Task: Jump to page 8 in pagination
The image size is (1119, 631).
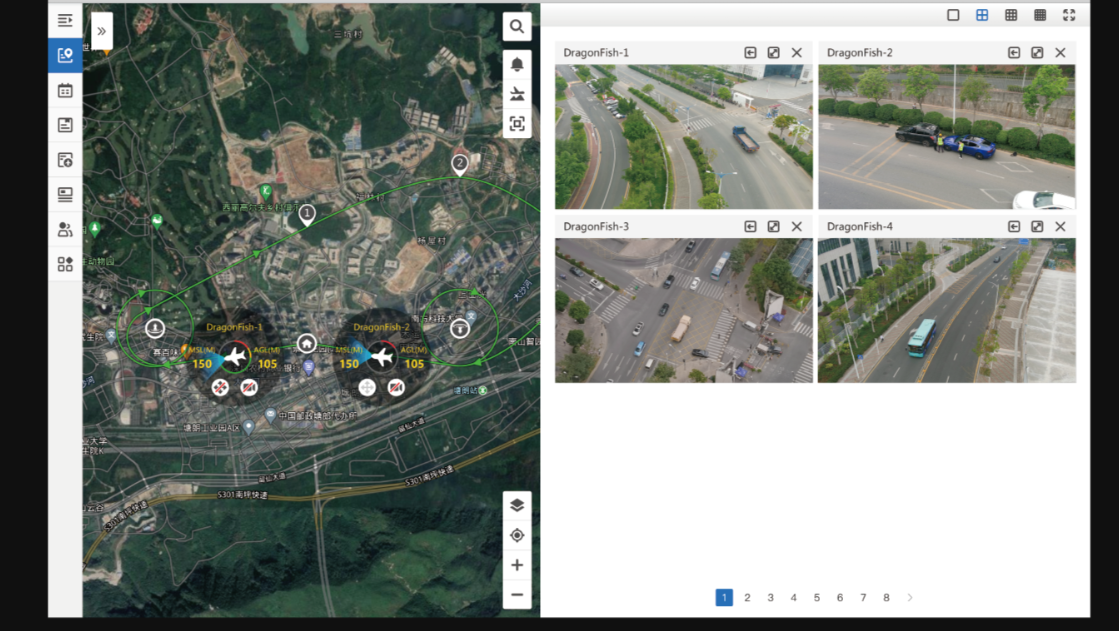Action: 886,597
